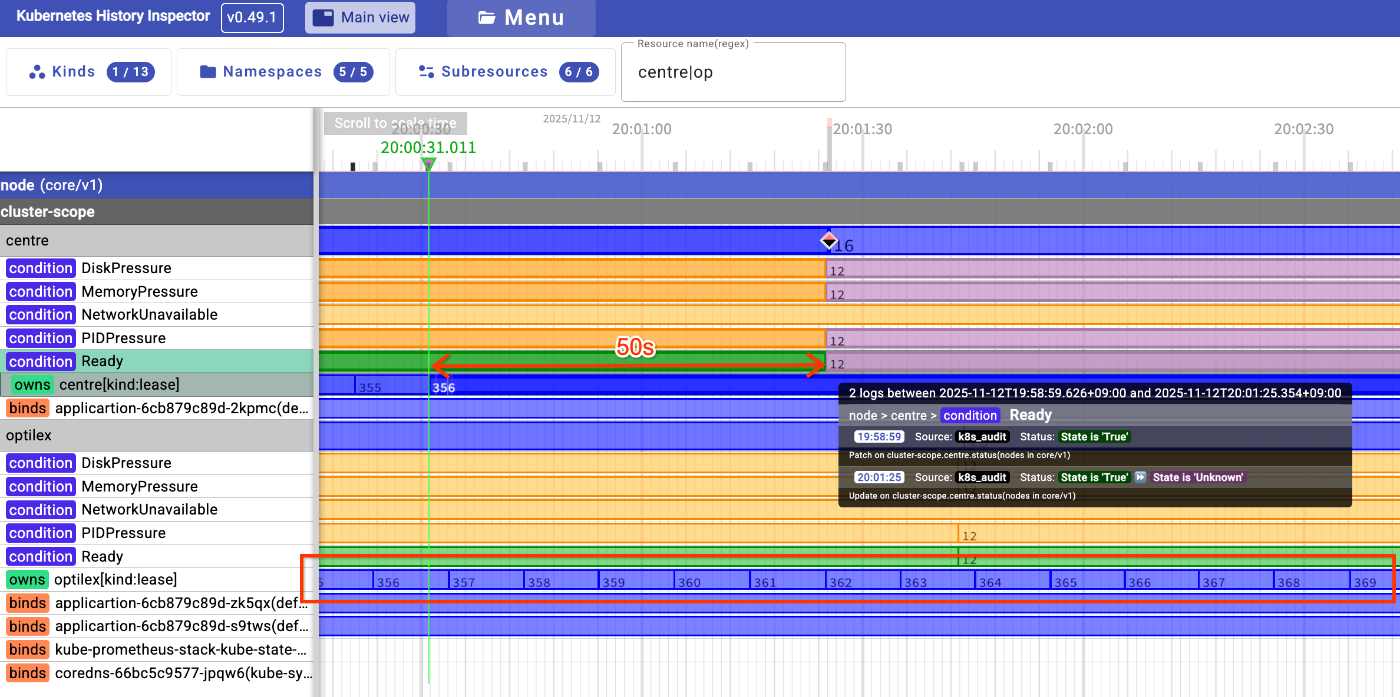Click the Subresources icon
The image size is (1400, 697).
click(x=426, y=72)
